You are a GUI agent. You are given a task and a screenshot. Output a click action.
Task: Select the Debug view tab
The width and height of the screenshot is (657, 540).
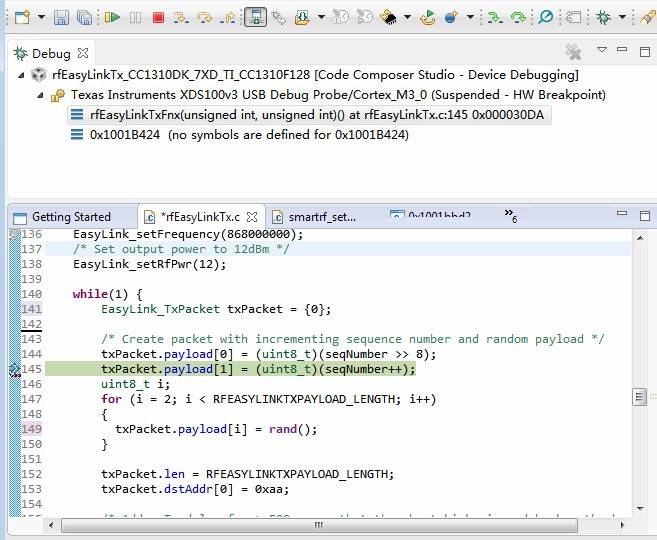51,54
